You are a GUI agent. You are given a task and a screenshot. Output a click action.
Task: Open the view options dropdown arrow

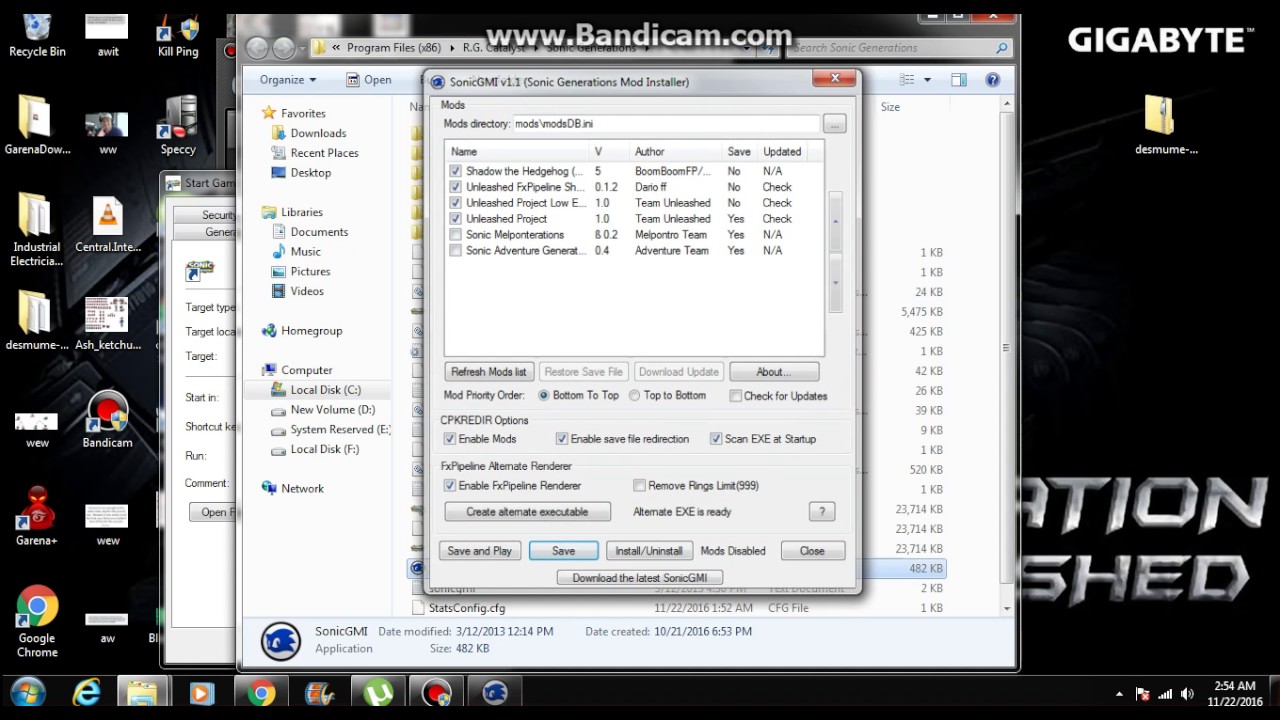point(927,80)
